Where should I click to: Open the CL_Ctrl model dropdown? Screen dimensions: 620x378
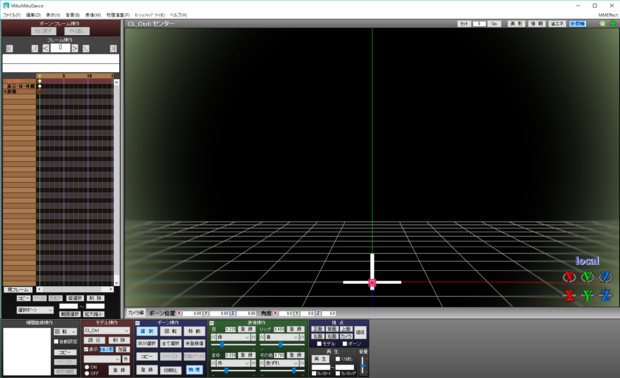[x=107, y=331]
